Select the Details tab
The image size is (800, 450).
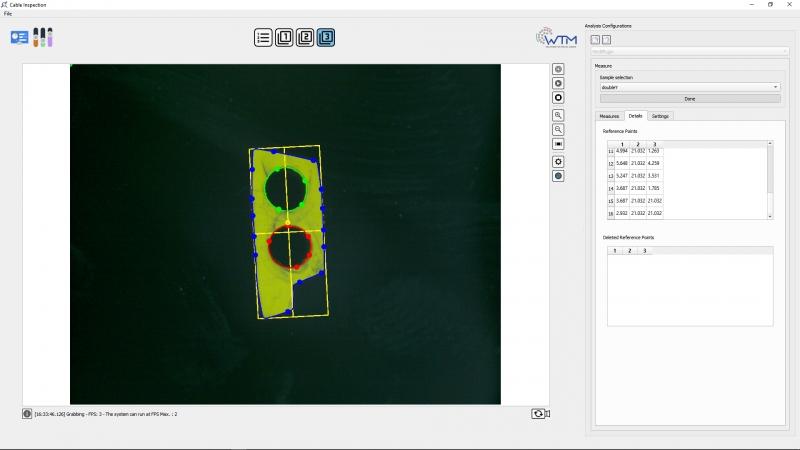[635, 116]
